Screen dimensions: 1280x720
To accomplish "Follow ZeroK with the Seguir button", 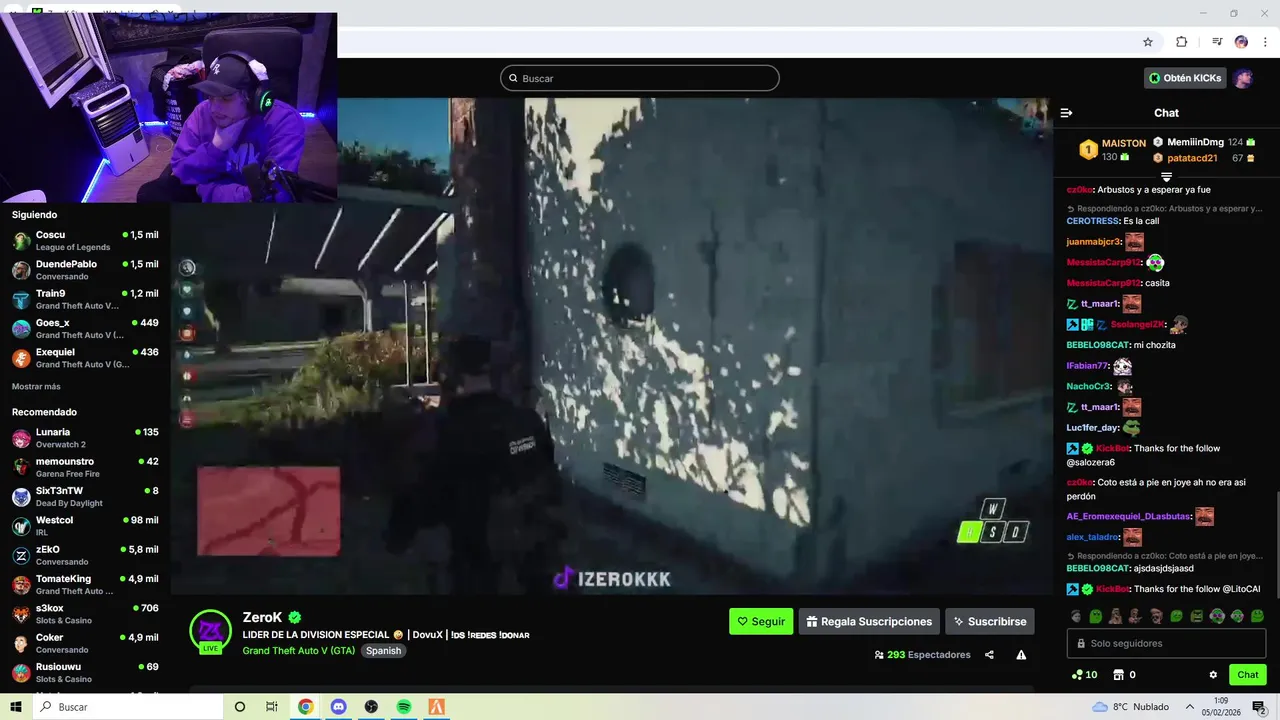I will pos(761,621).
